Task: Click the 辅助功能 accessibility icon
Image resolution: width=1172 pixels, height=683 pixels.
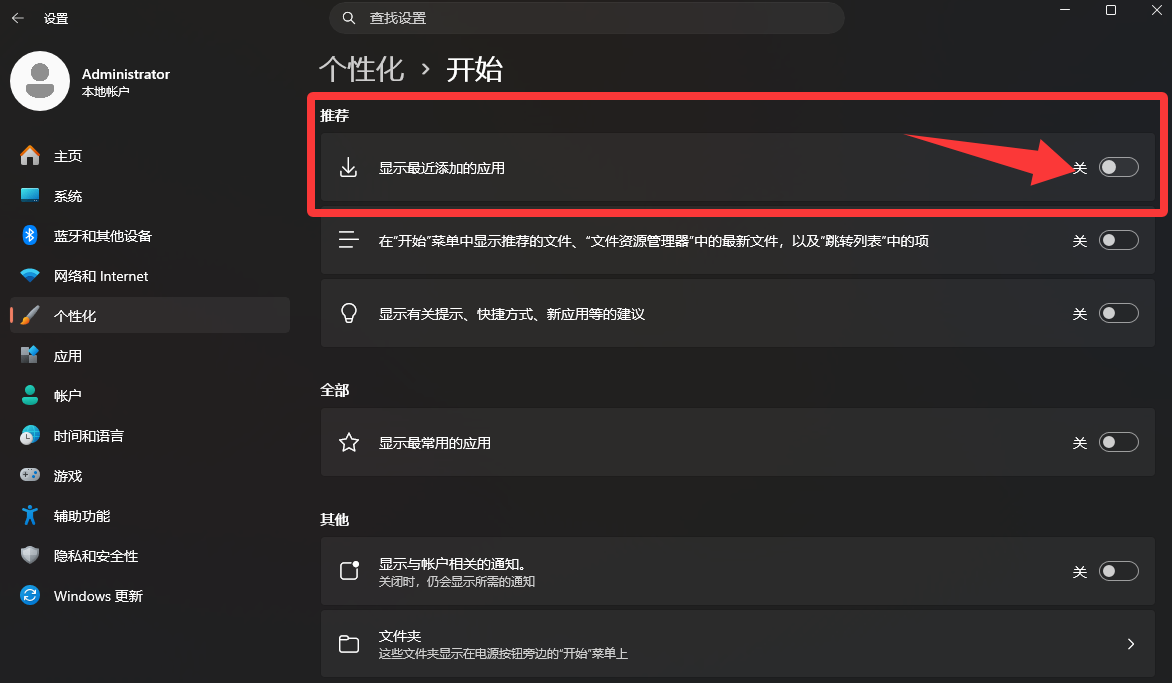Action: click(x=30, y=516)
